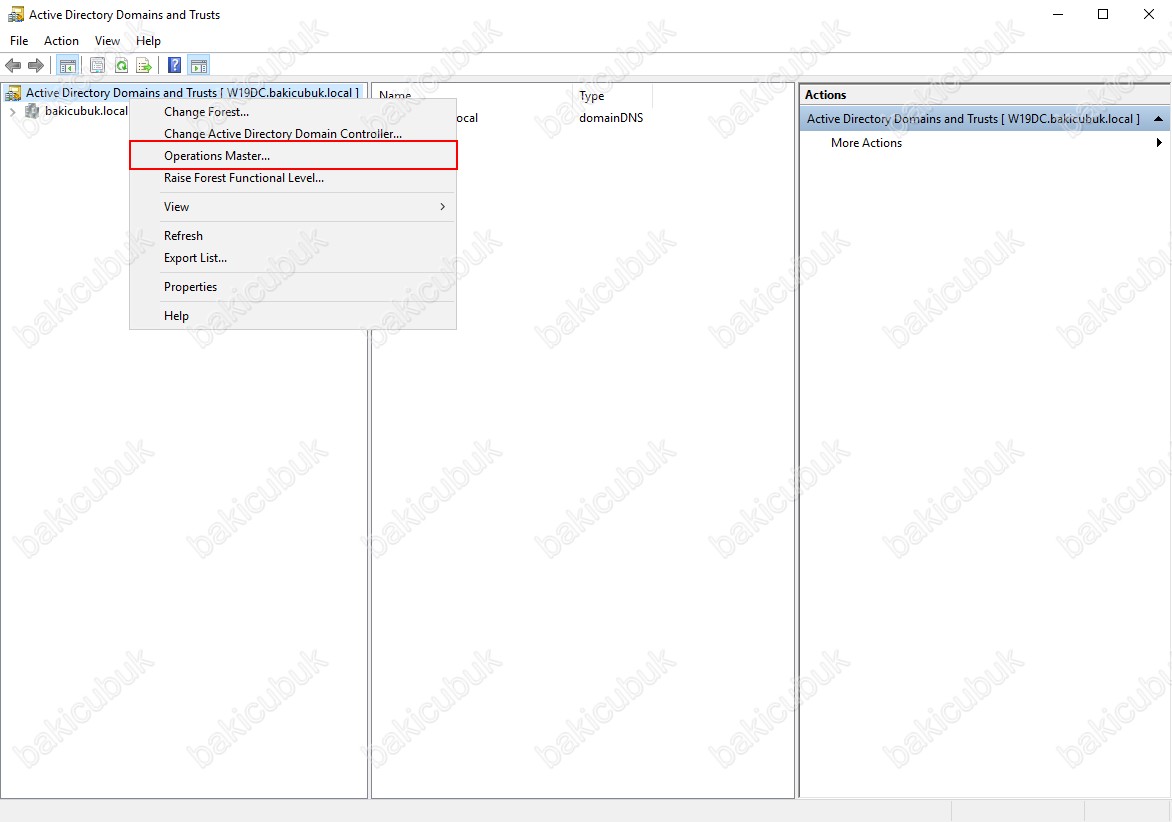Click the bakicubuk.local domain icon in tree
The image size is (1172, 822).
click(x=32, y=111)
